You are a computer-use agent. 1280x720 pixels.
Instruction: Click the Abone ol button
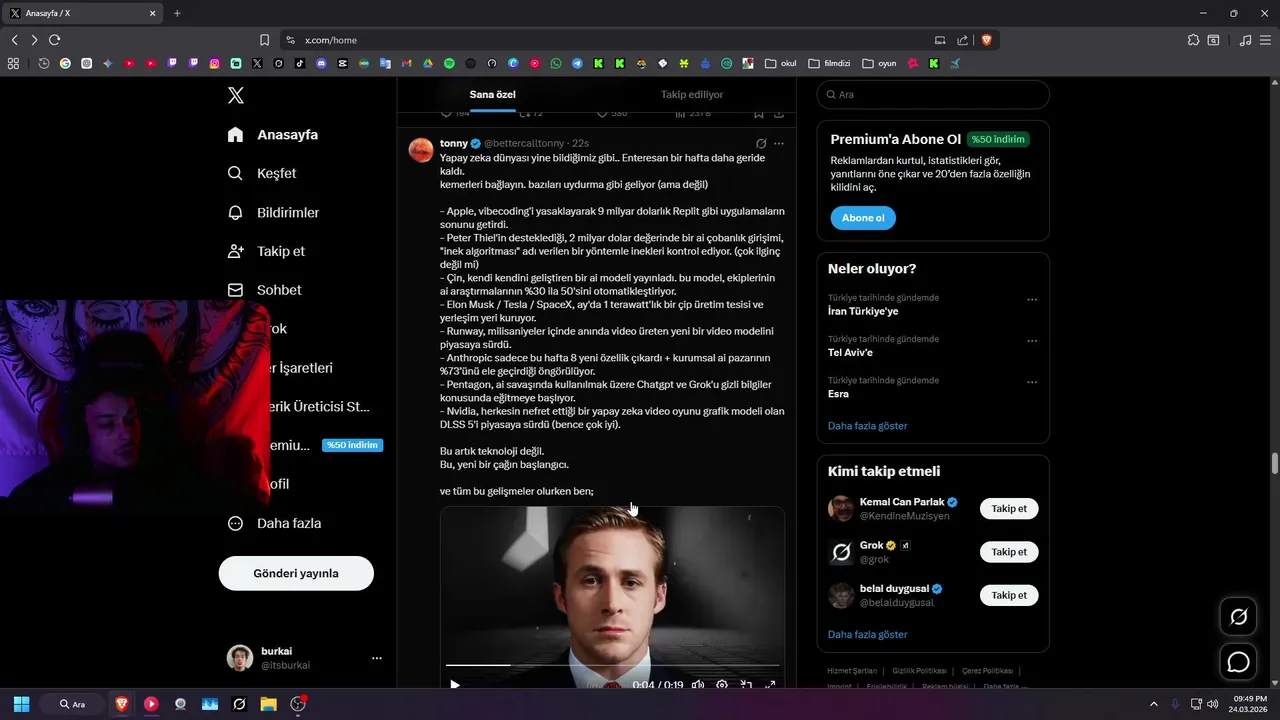(x=863, y=218)
